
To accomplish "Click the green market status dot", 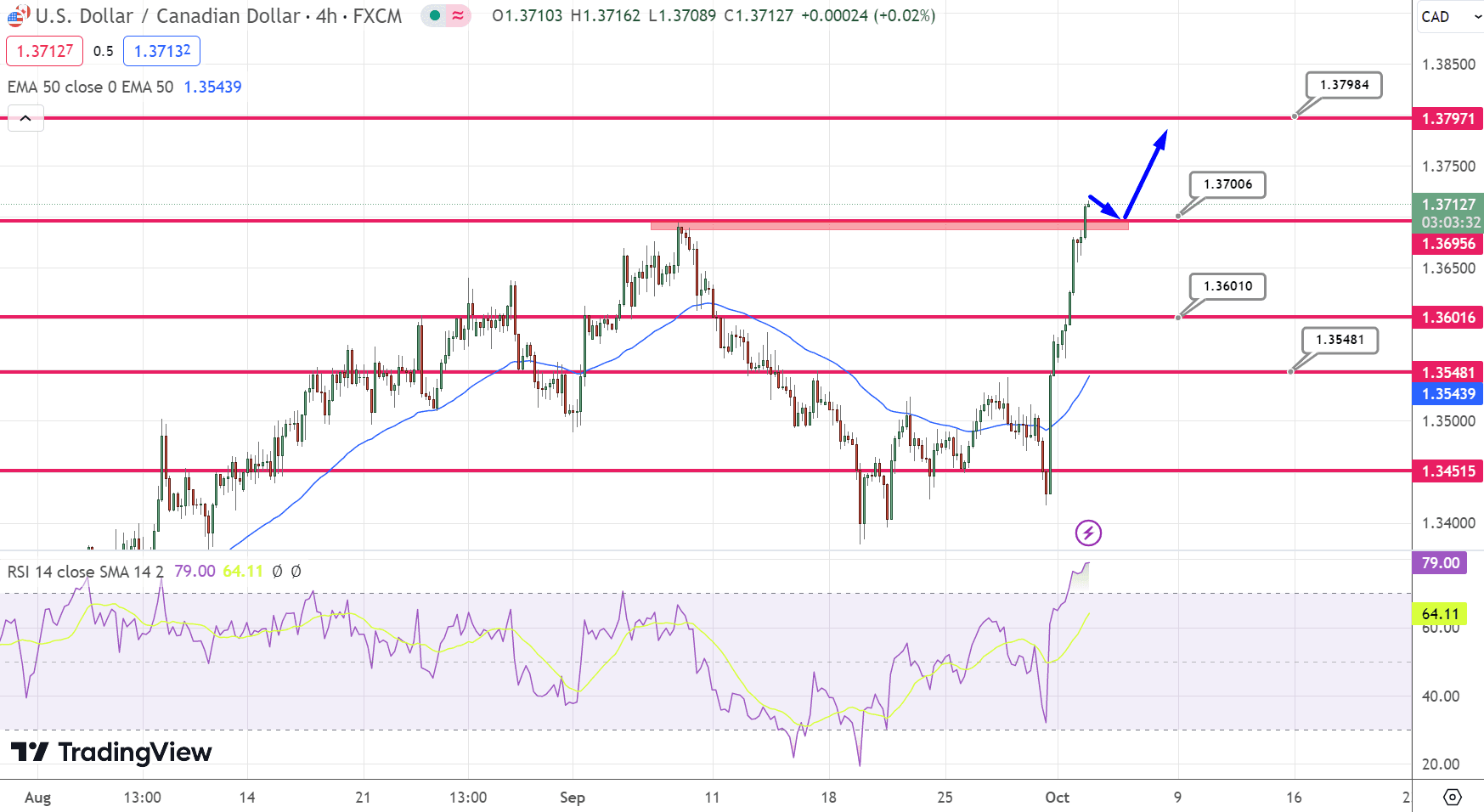I will (435, 15).
